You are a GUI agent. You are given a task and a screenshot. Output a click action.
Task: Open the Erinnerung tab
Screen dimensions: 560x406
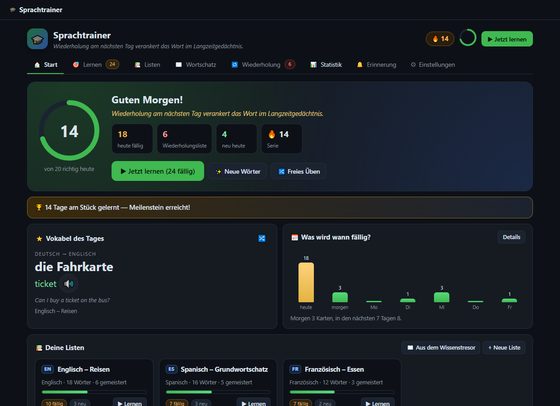[x=376, y=65]
